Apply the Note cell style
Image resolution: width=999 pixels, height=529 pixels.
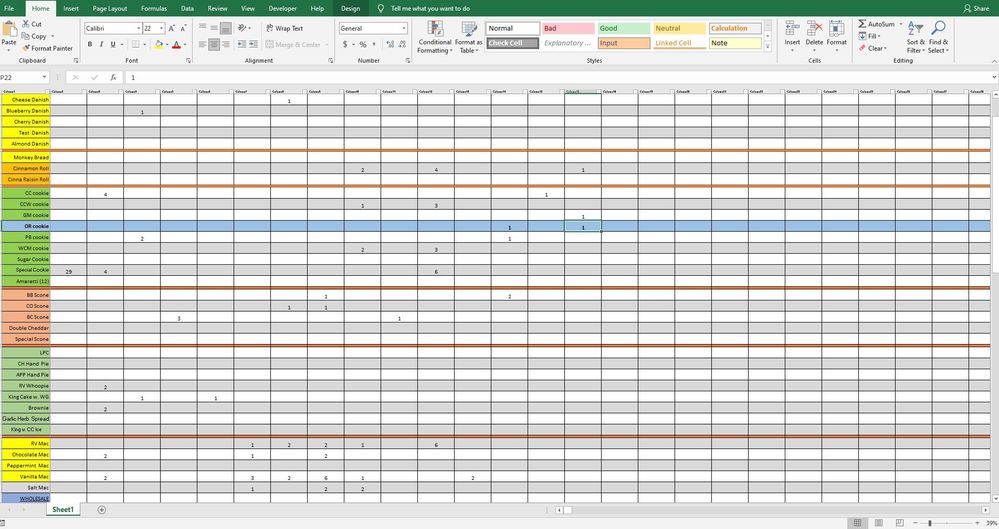735,43
